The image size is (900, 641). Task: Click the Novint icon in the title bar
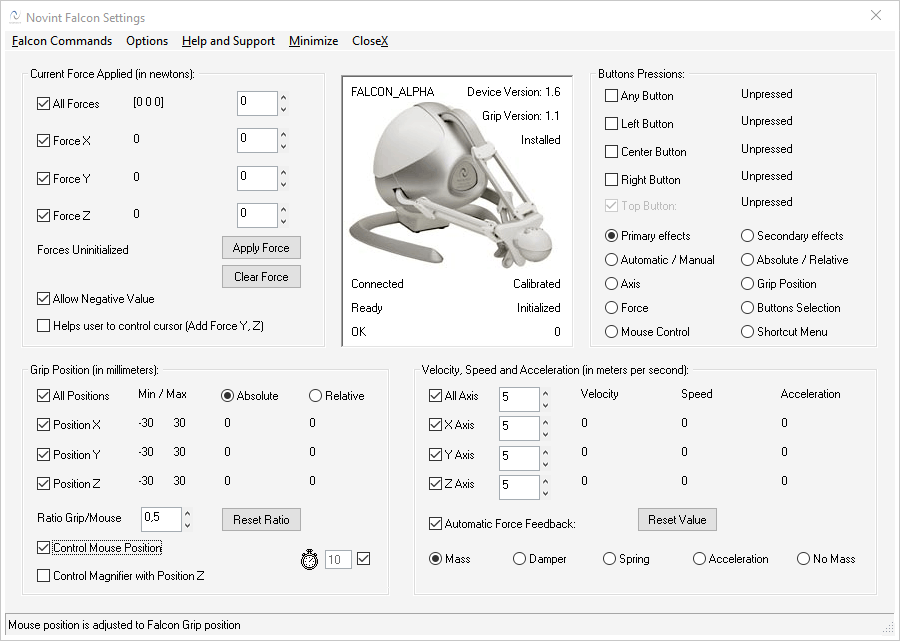[x=13, y=16]
